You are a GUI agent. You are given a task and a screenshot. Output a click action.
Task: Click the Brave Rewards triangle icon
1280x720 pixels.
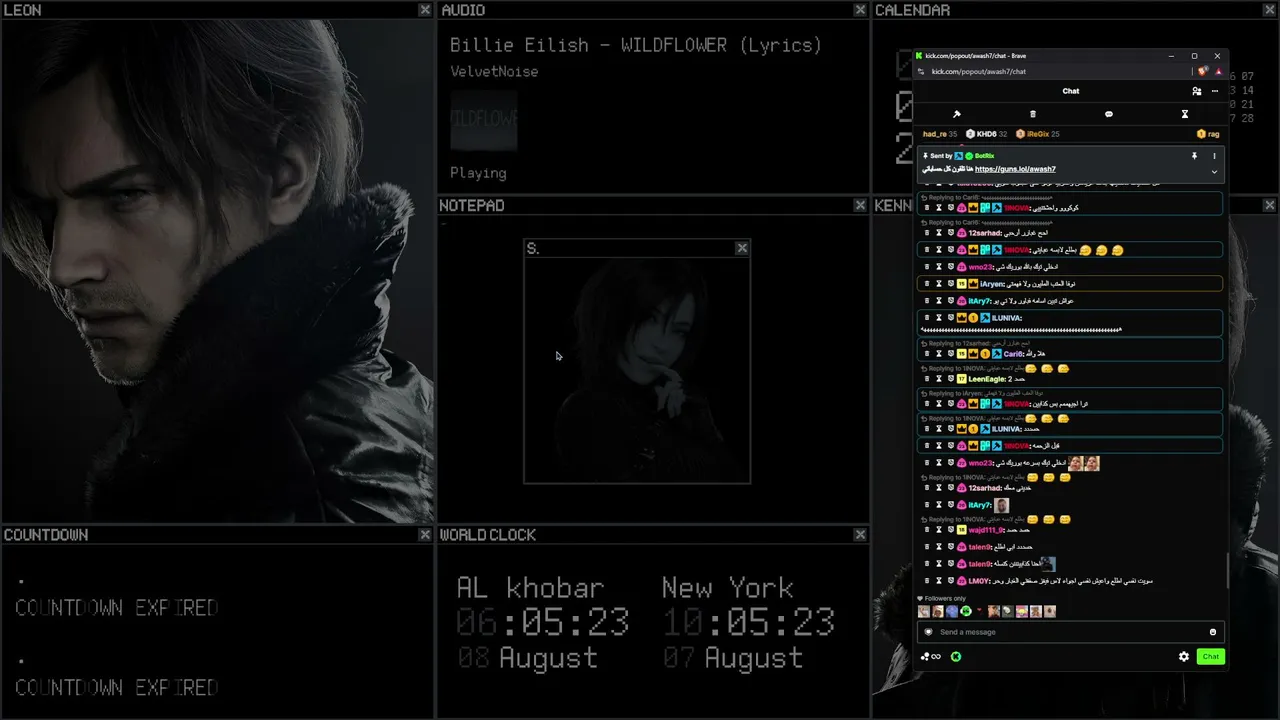(x=1218, y=71)
